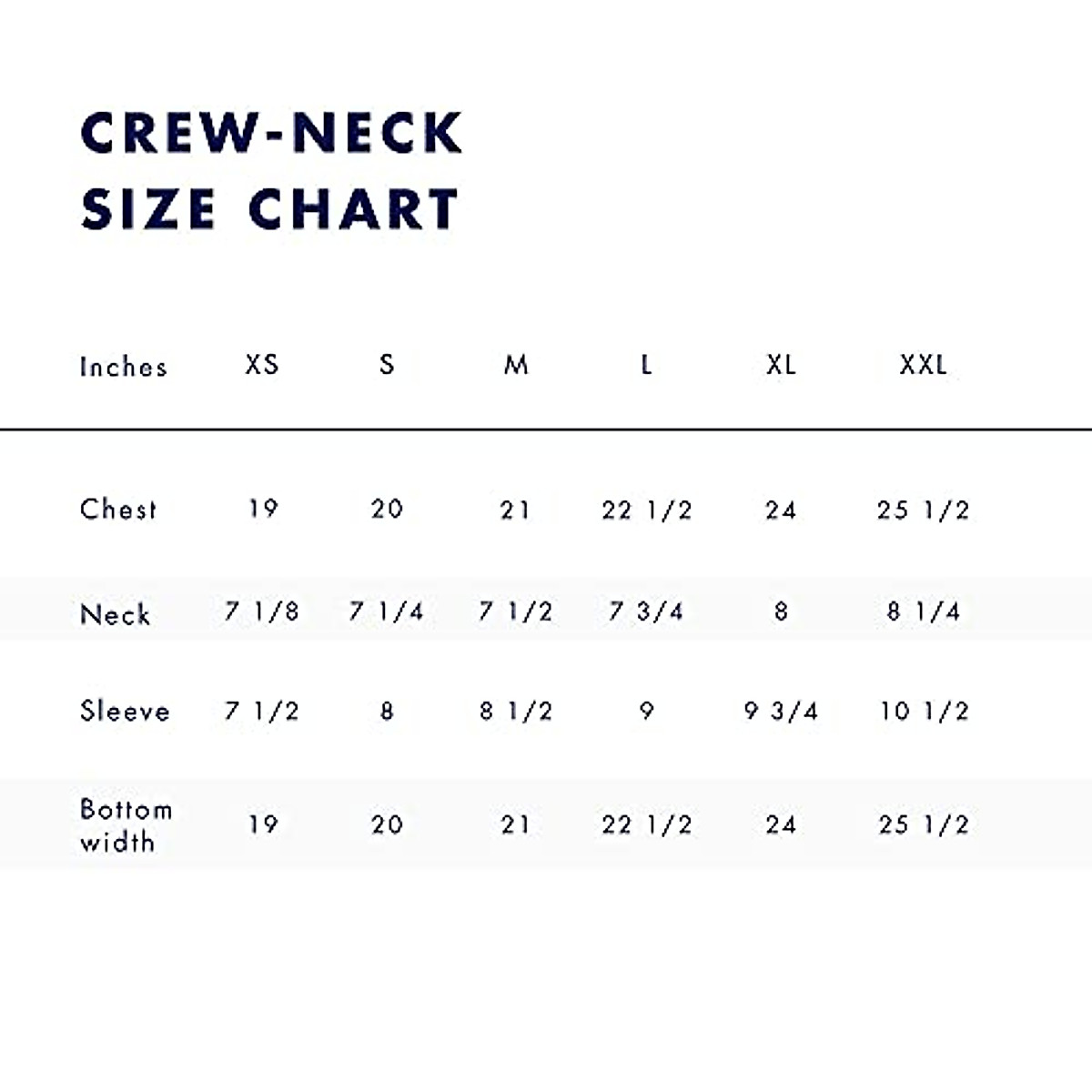The height and width of the screenshot is (1092, 1092).
Task: Click the Chest row label
Action: coord(118,509)
